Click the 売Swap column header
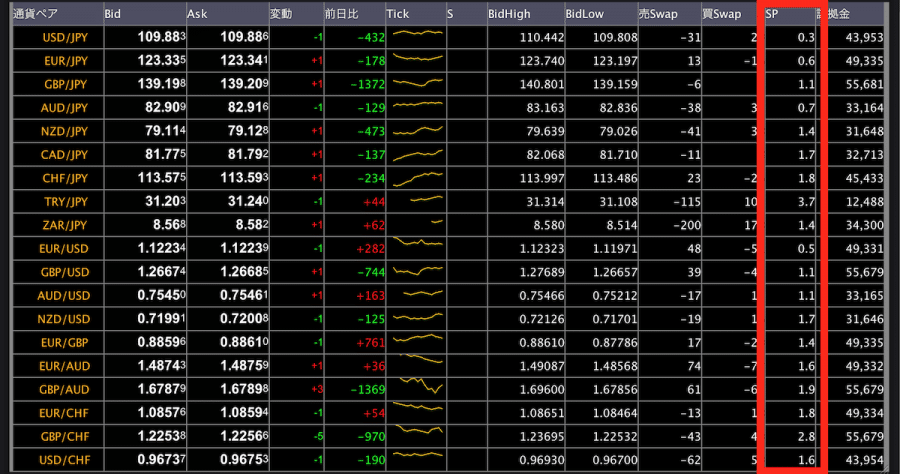This screenshot has height=474, width=900. [x=670, y=14]
